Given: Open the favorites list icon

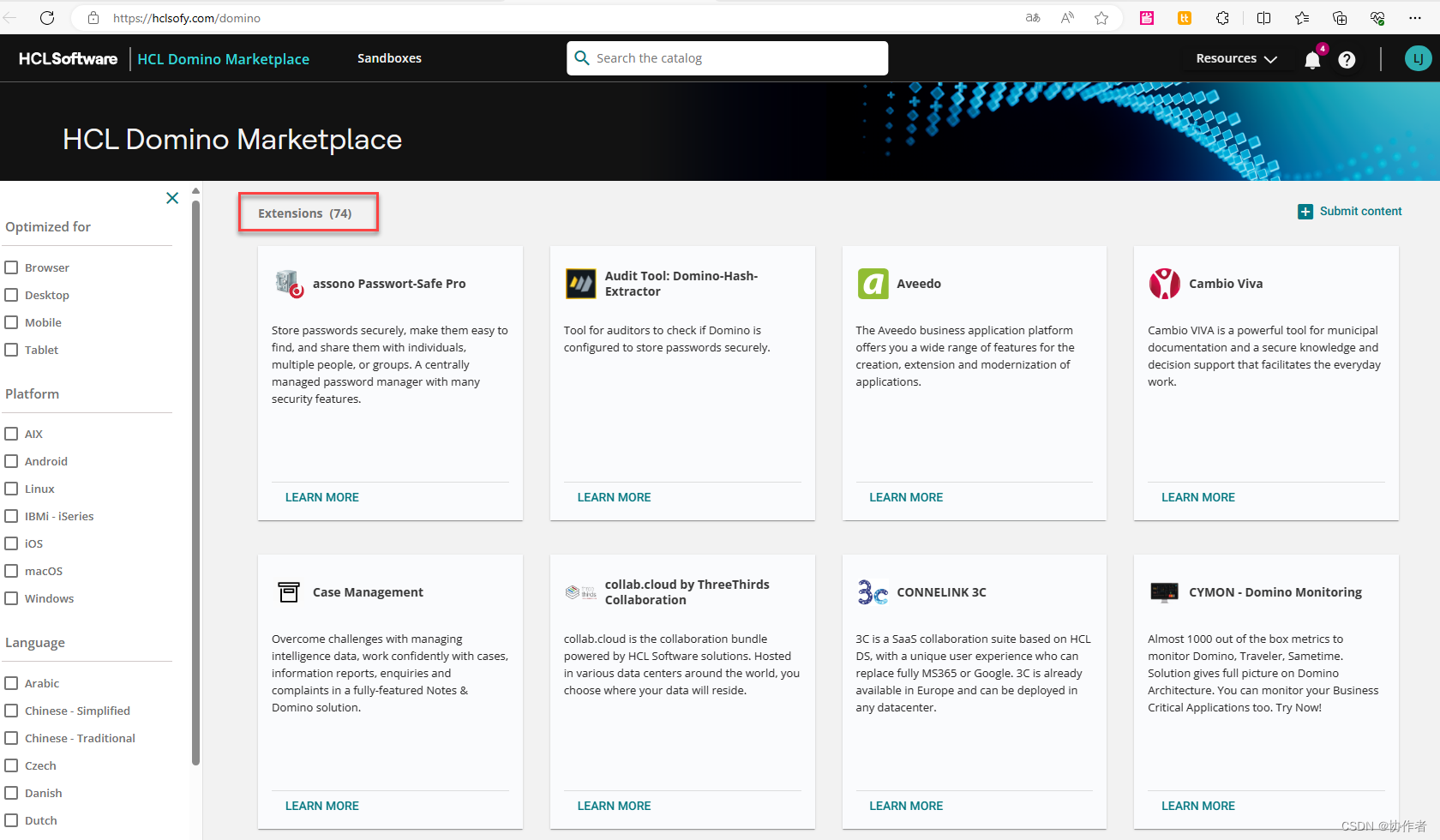Looking at the screenshot, I should [1302, 18].
